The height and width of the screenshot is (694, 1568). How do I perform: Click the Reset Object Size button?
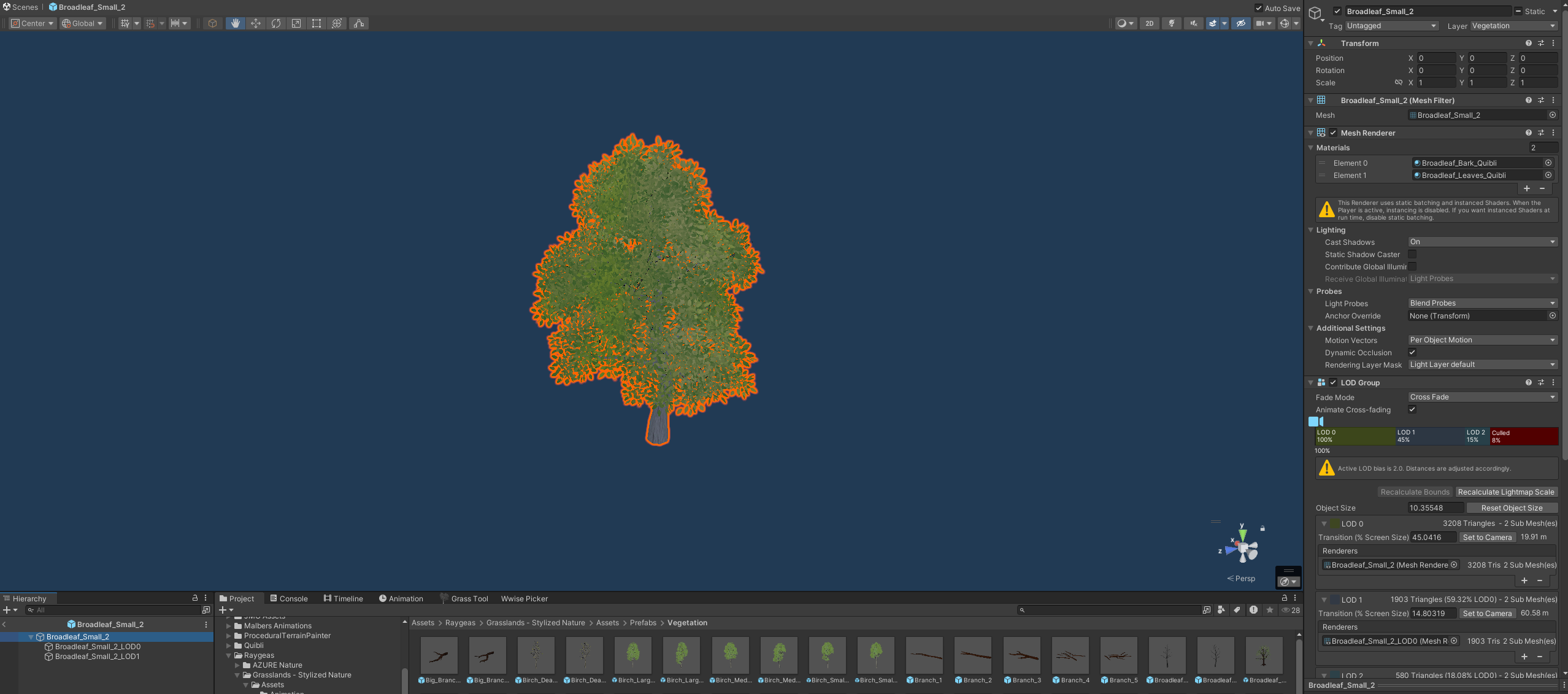1512,507
